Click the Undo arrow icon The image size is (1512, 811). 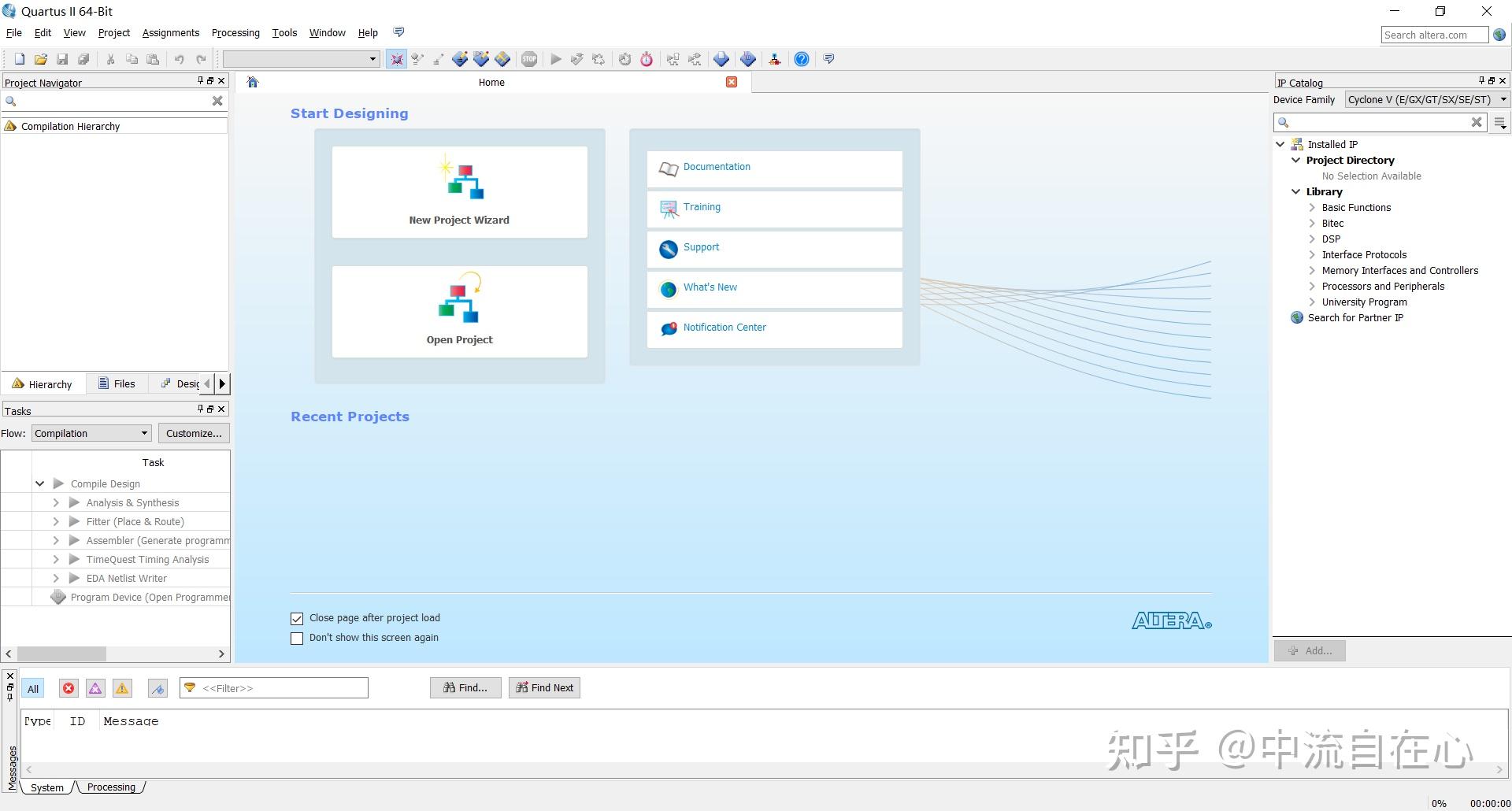180,59
